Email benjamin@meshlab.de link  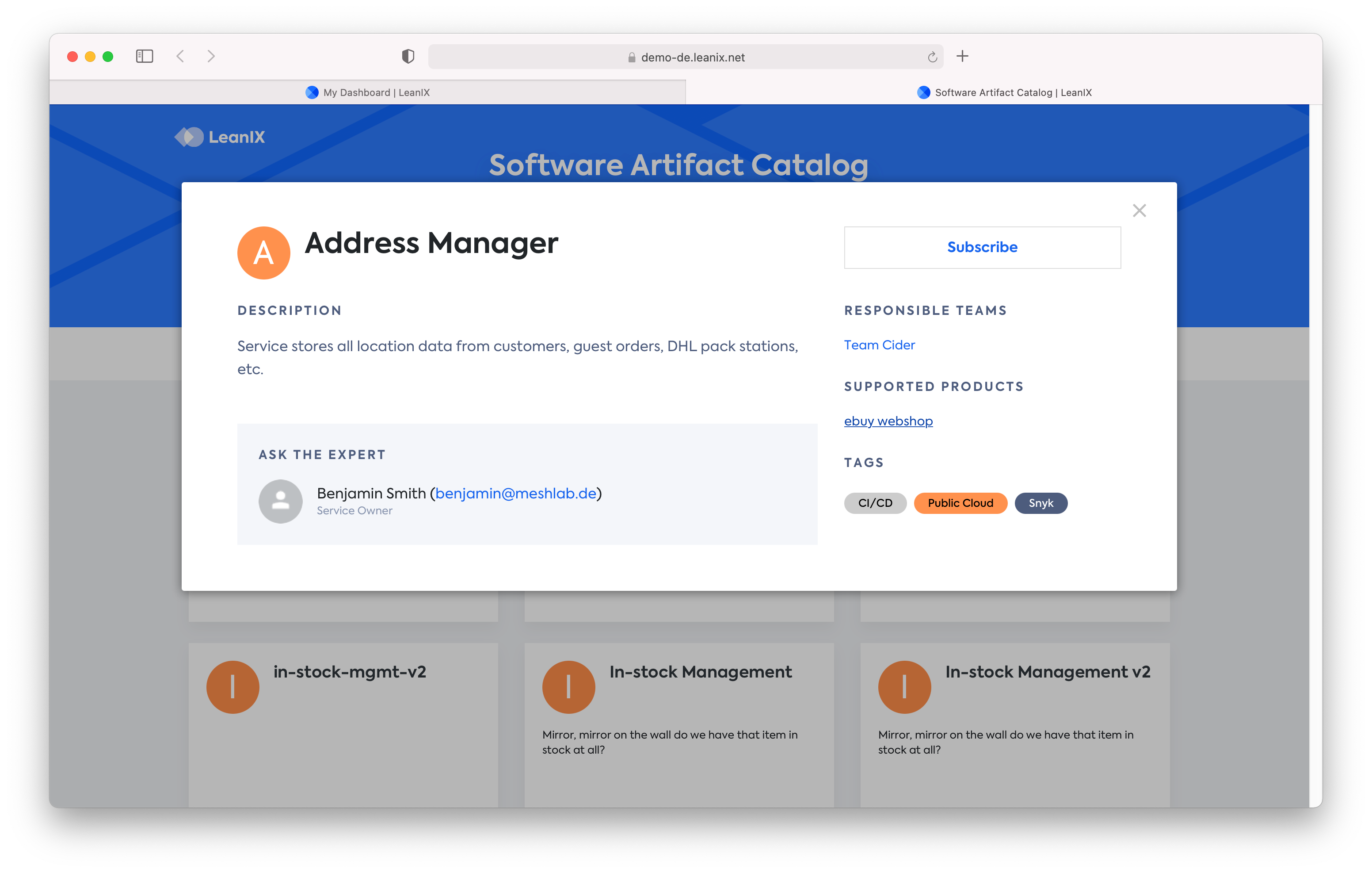point(516,493)
